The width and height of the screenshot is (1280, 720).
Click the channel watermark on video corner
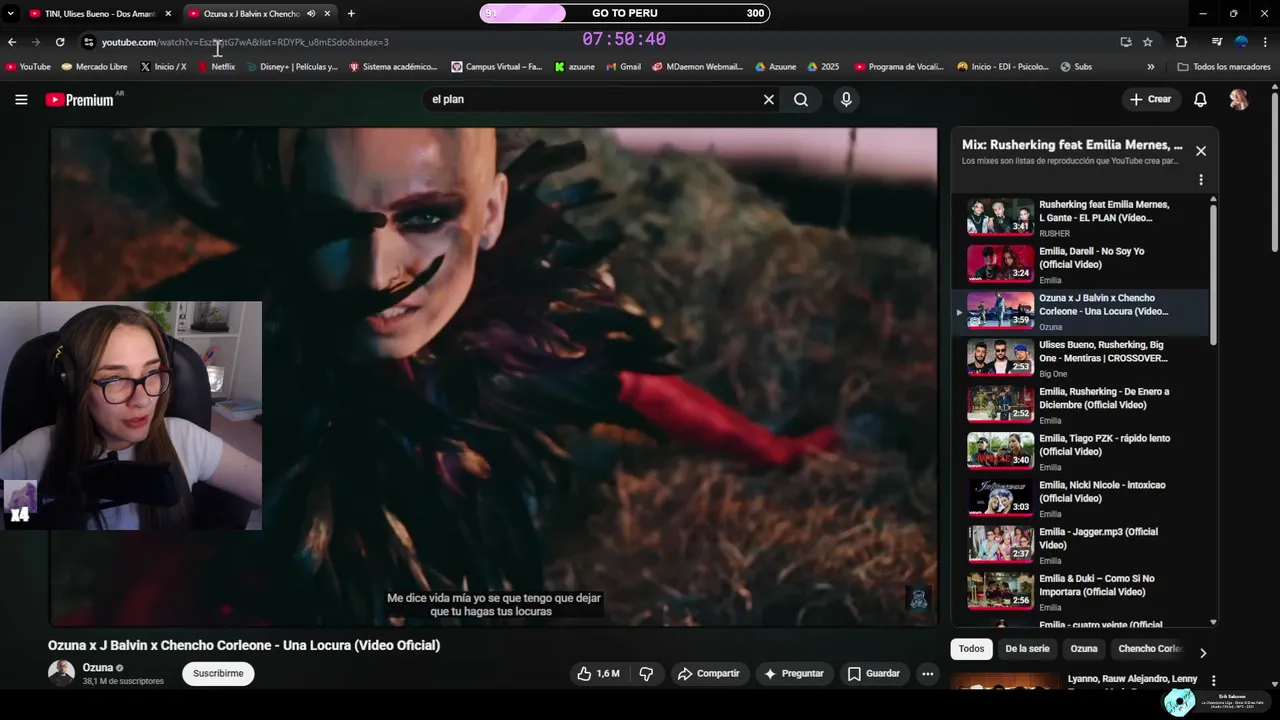click(917, 599)
